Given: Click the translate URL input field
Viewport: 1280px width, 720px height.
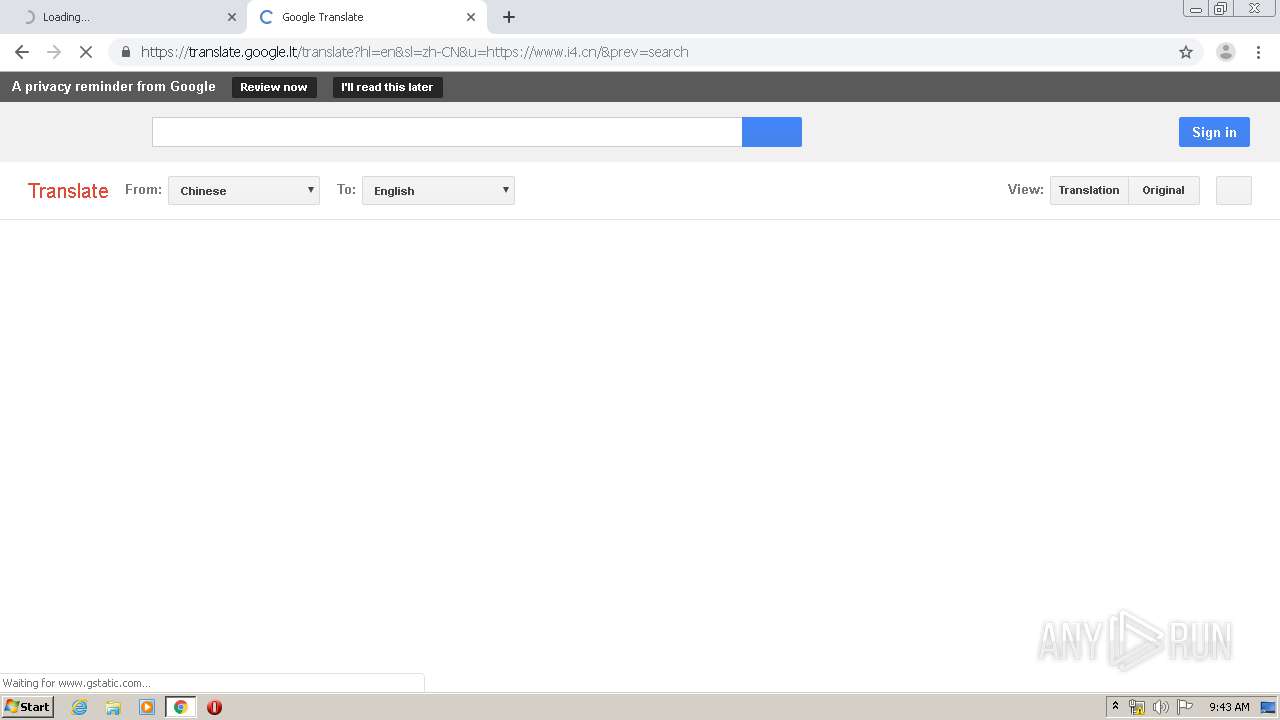Looking at the screenshot, I should pyautogui.click(x=447, y=132).
